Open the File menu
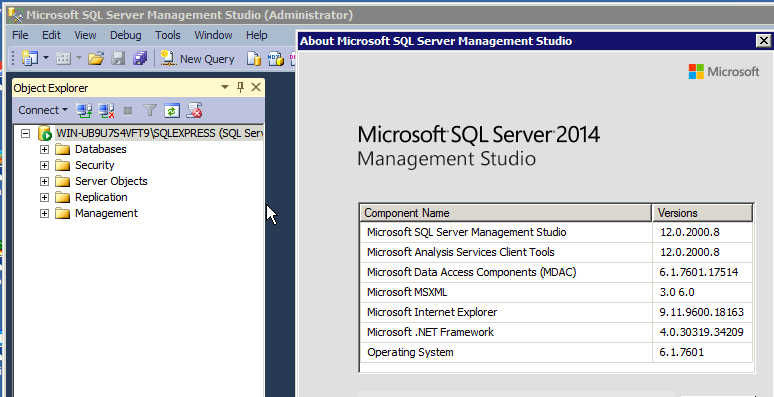The height and width of the screenshot is (397, 774). (x=20, y=35)
